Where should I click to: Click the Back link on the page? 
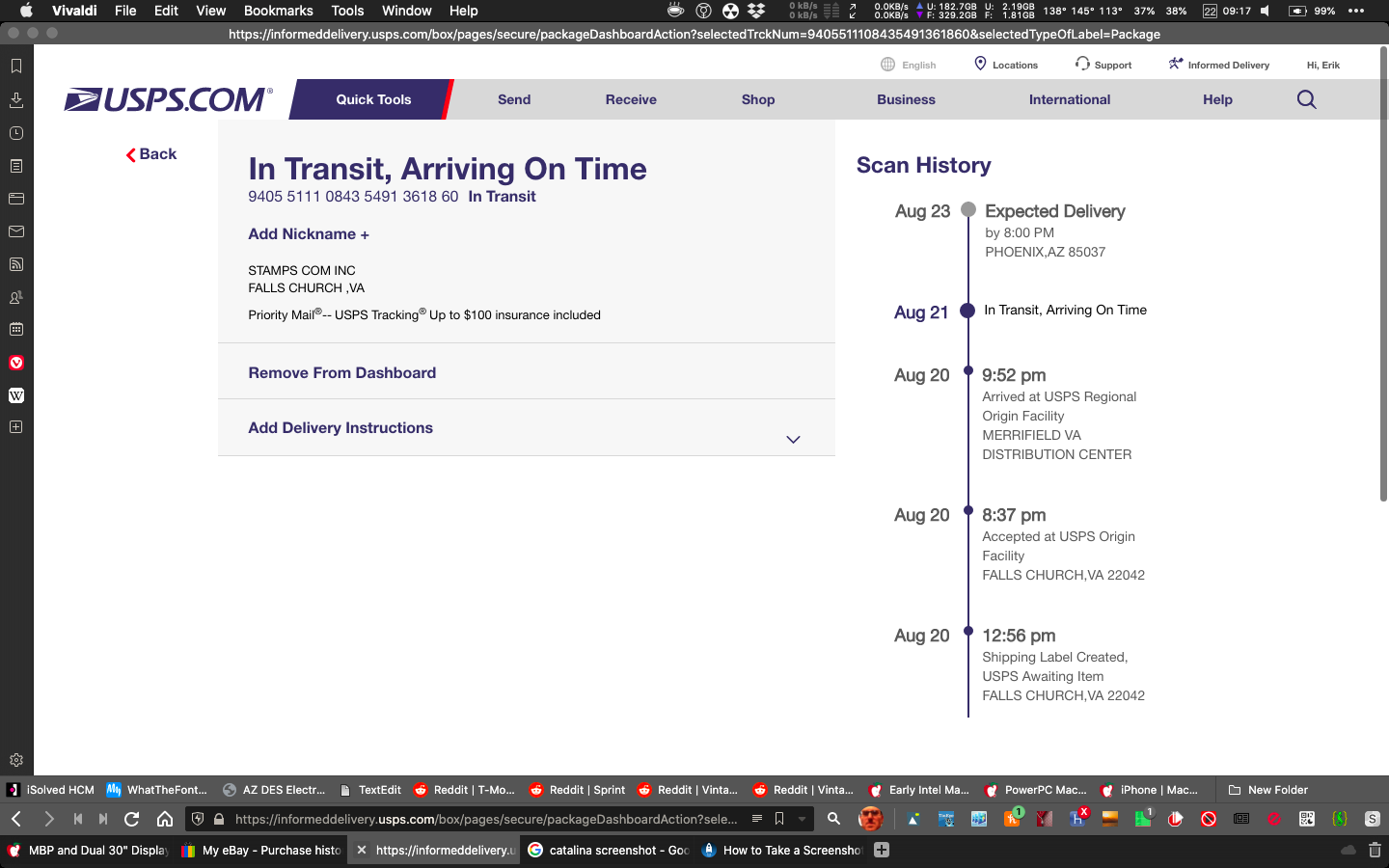(151, 154)
